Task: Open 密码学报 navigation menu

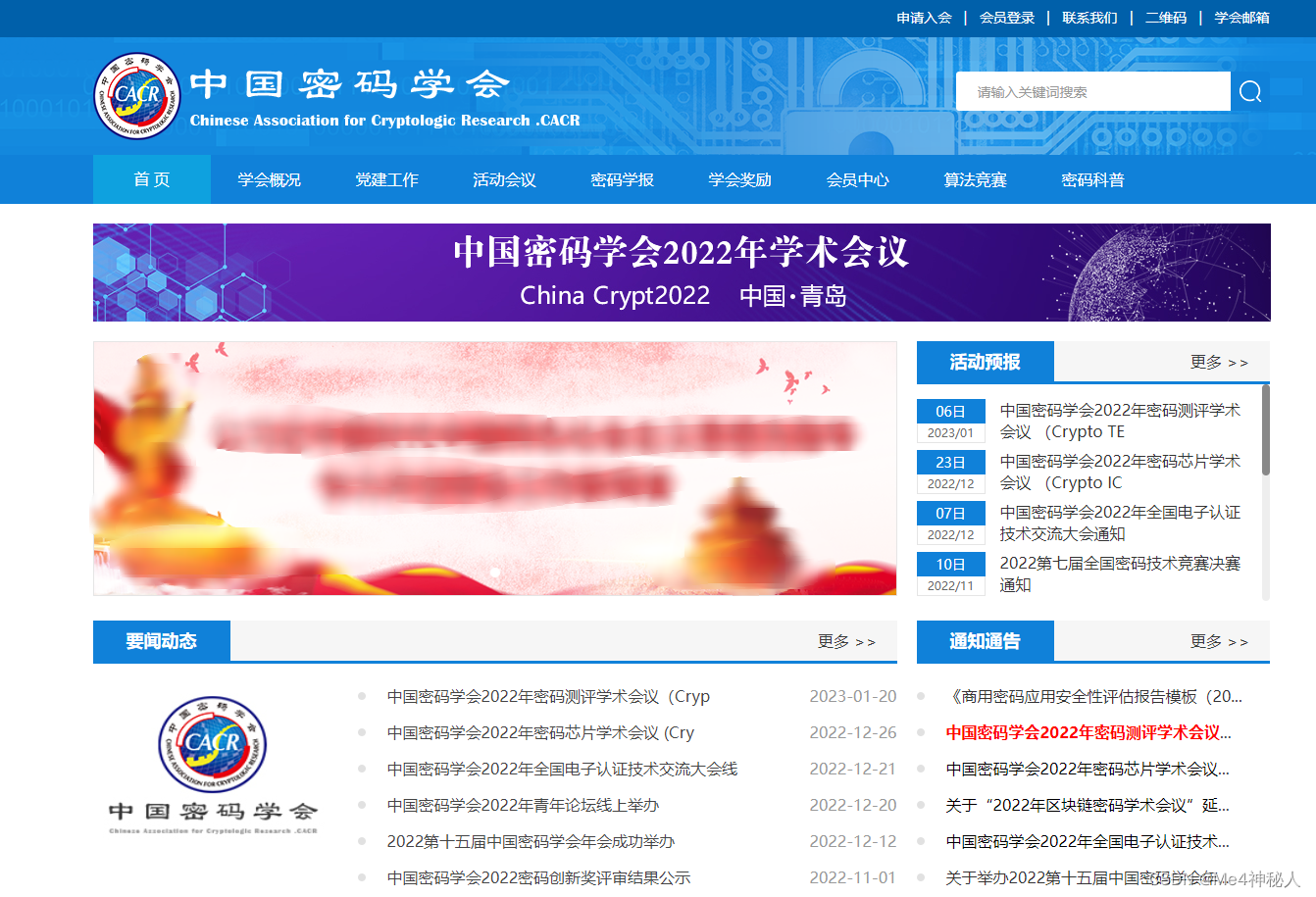Action: (x=623, y=179)
